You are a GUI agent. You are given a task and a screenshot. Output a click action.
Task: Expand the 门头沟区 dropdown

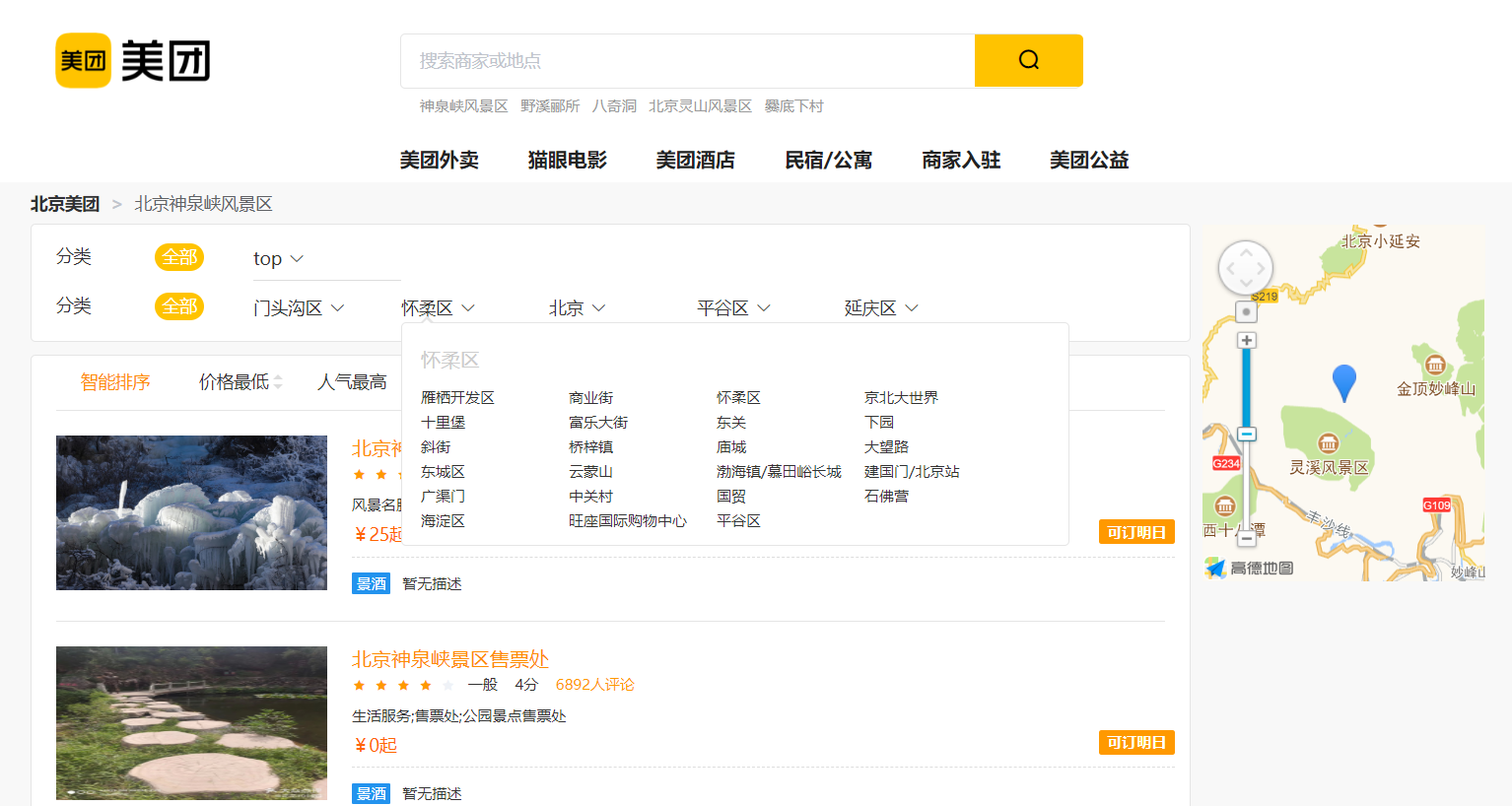(299, 307)
